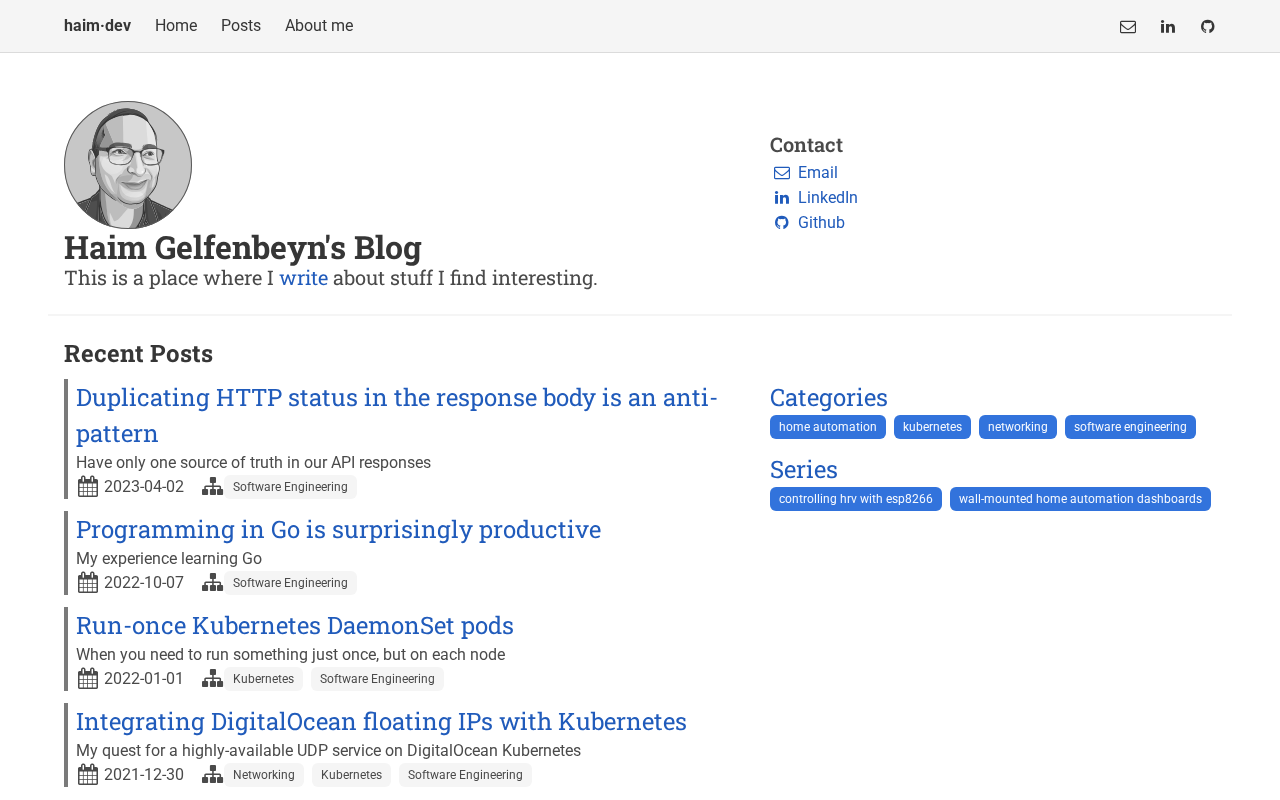
Task: Click the author avatar portrait
Action: point(128,165)
